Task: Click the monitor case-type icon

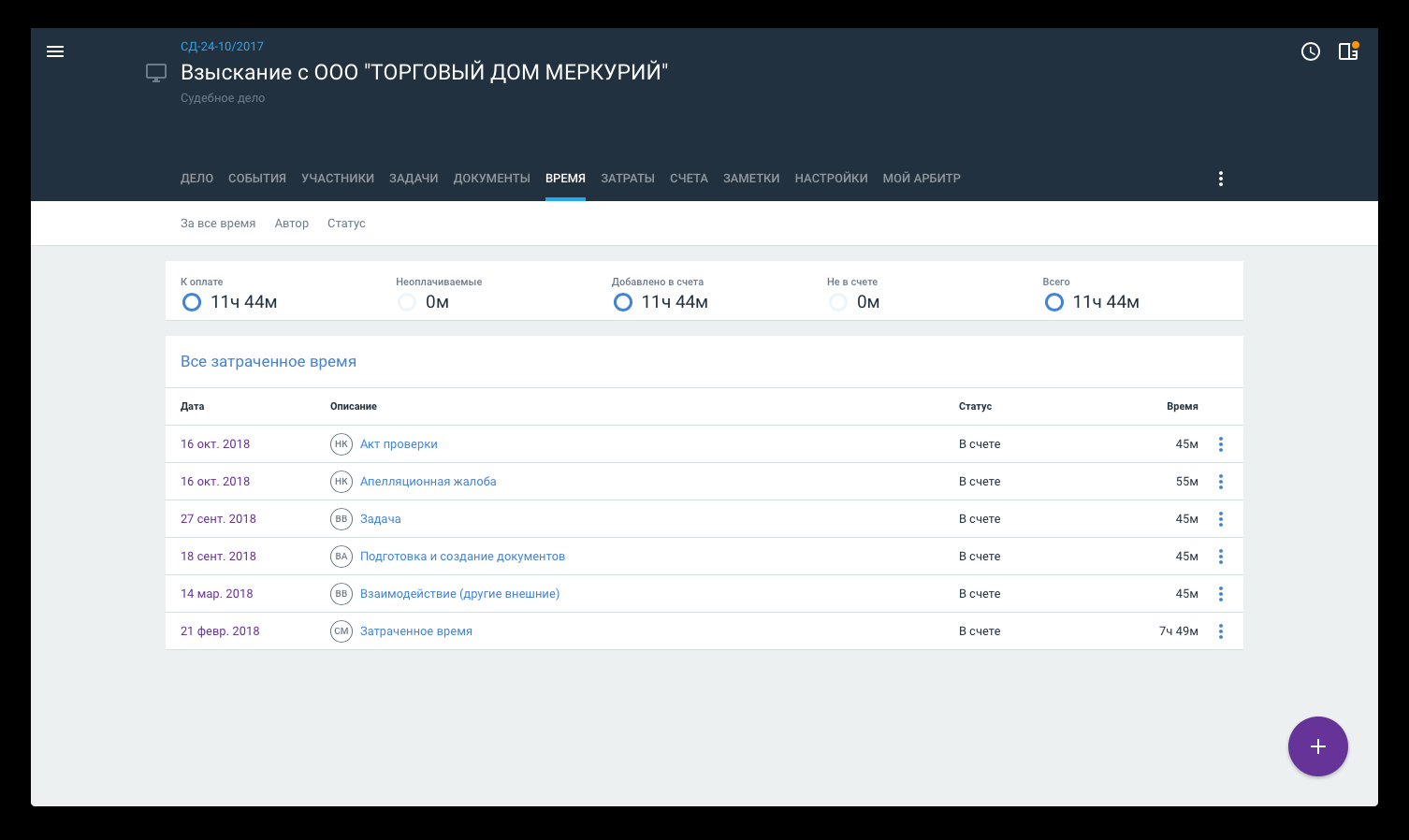Action: [156, 73]
